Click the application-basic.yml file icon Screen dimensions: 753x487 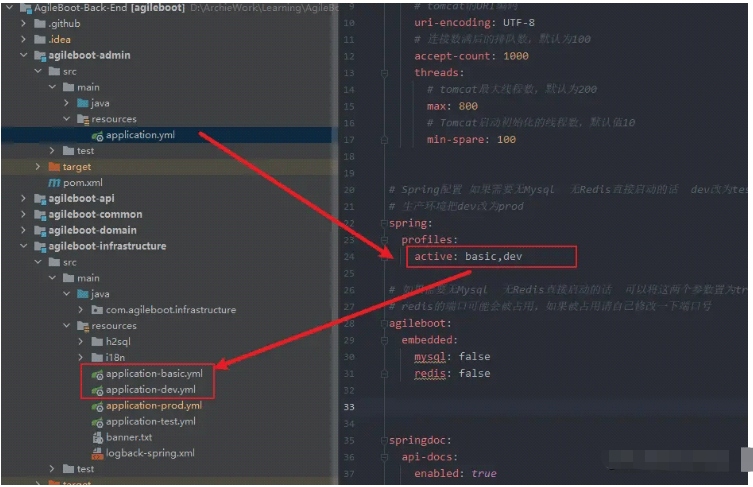(x=97, y=374)
